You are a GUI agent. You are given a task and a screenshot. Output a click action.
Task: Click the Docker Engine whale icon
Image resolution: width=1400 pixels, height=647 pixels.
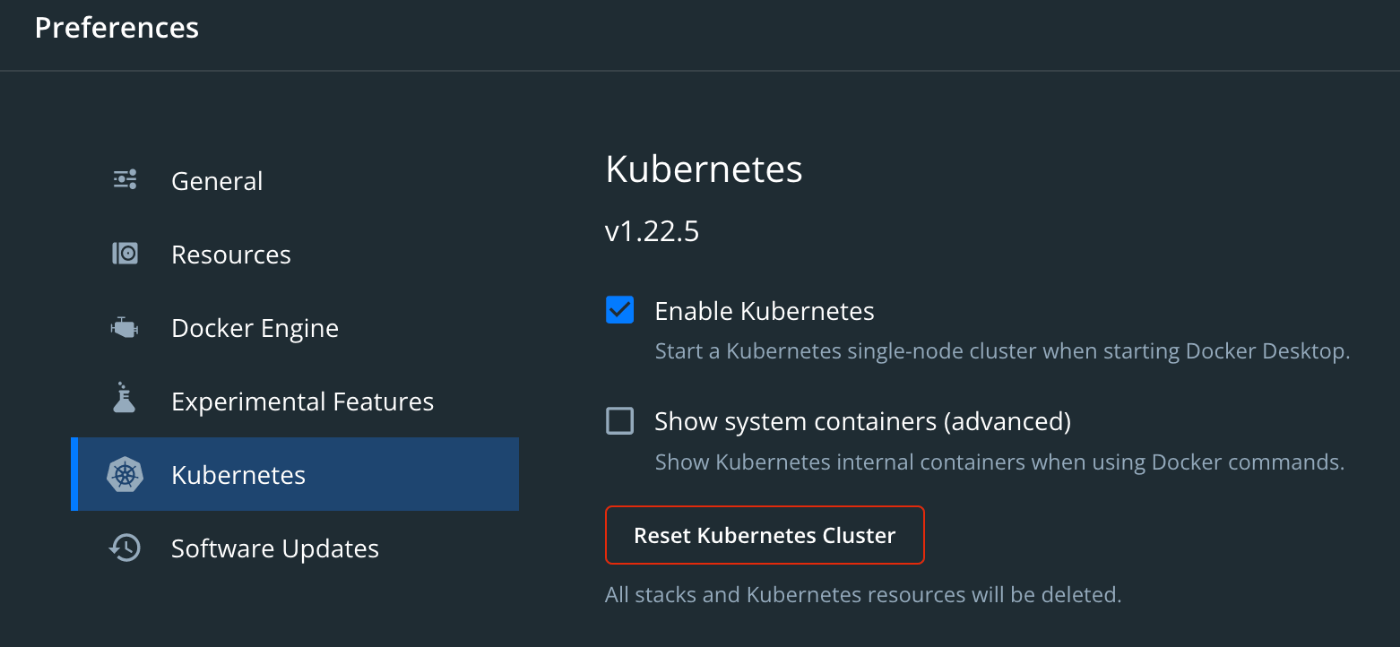(x=125, y=328)
